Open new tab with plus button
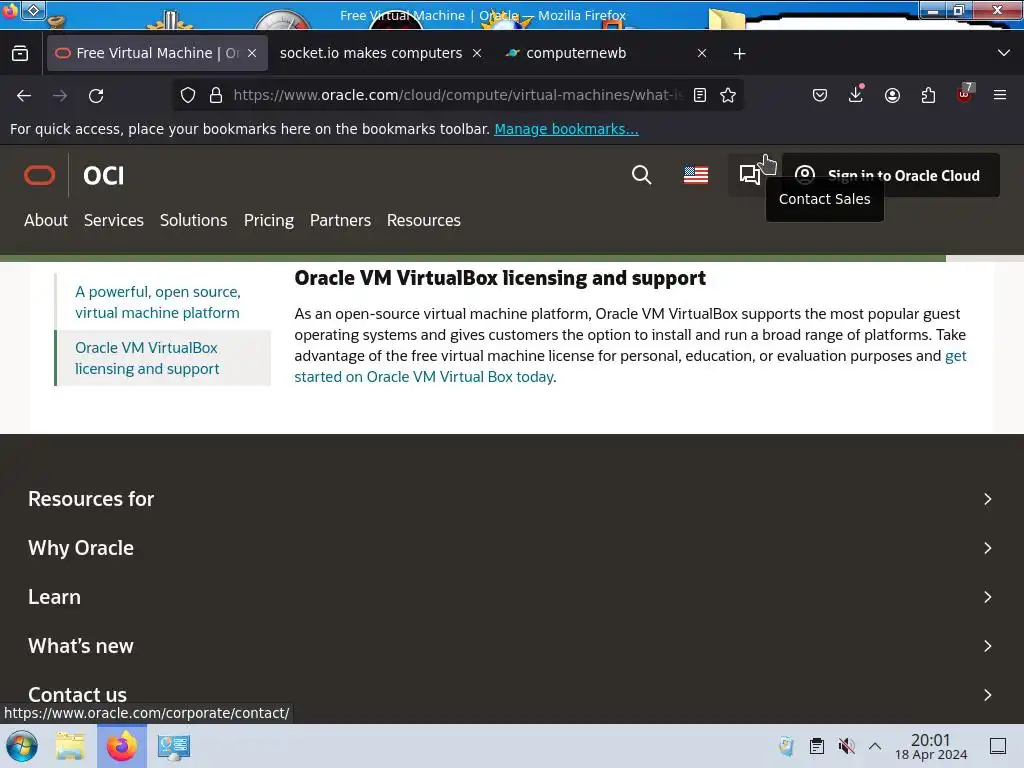1024x768 pixels. [739, 54]
